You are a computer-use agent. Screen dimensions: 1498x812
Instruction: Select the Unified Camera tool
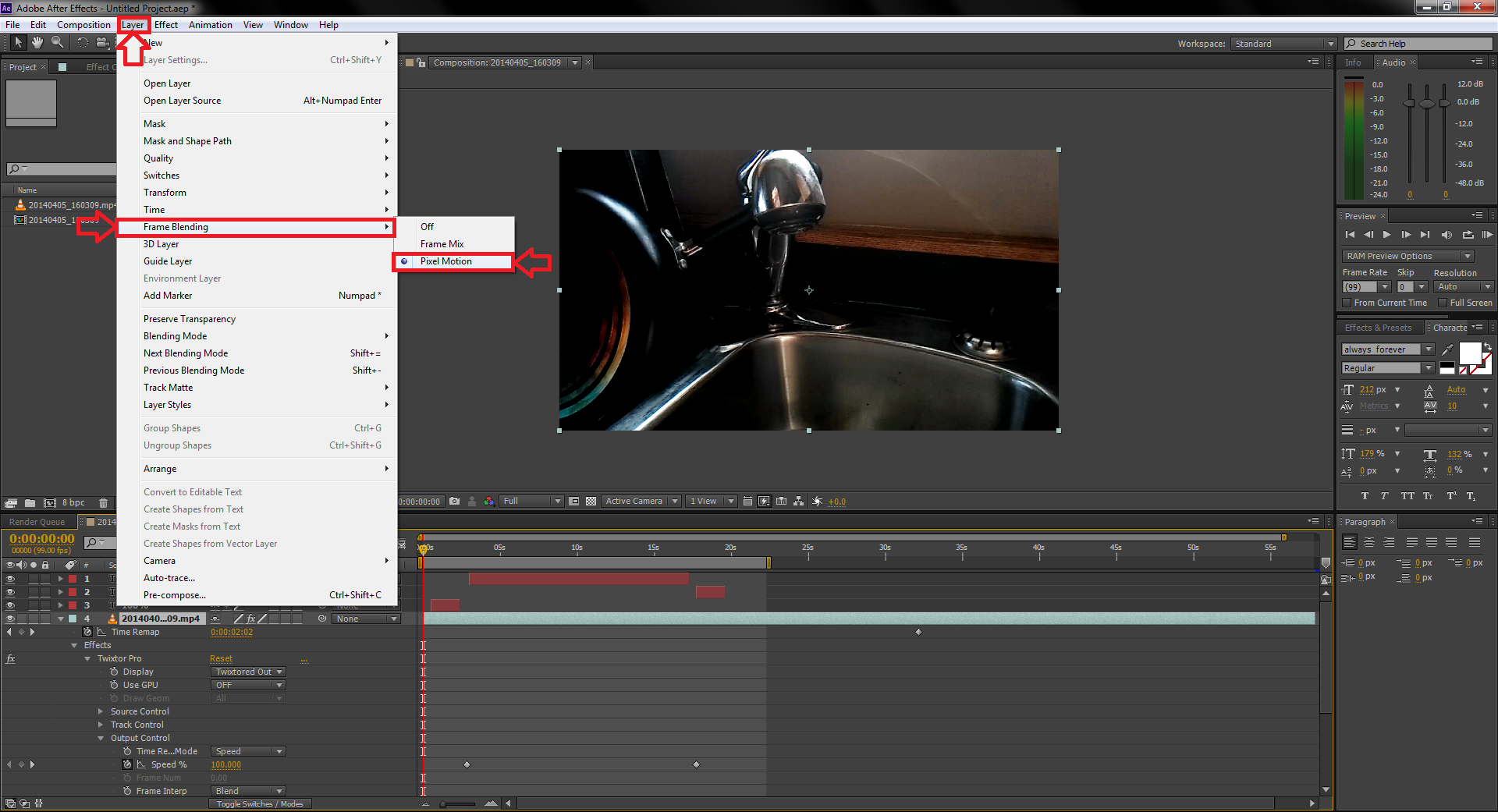click(101, 43)
